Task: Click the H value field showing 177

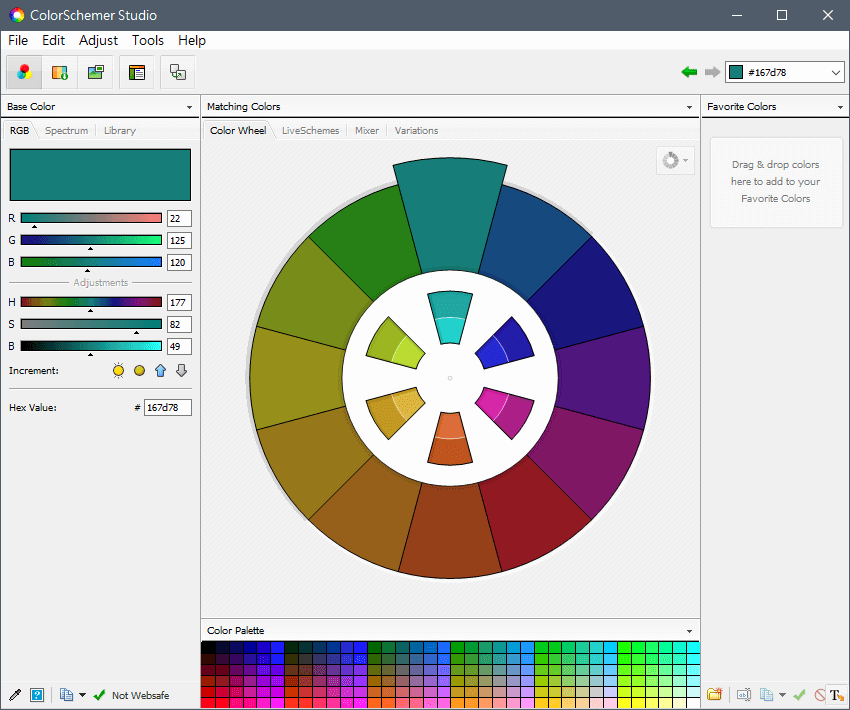Action: [x=179, y=302]
